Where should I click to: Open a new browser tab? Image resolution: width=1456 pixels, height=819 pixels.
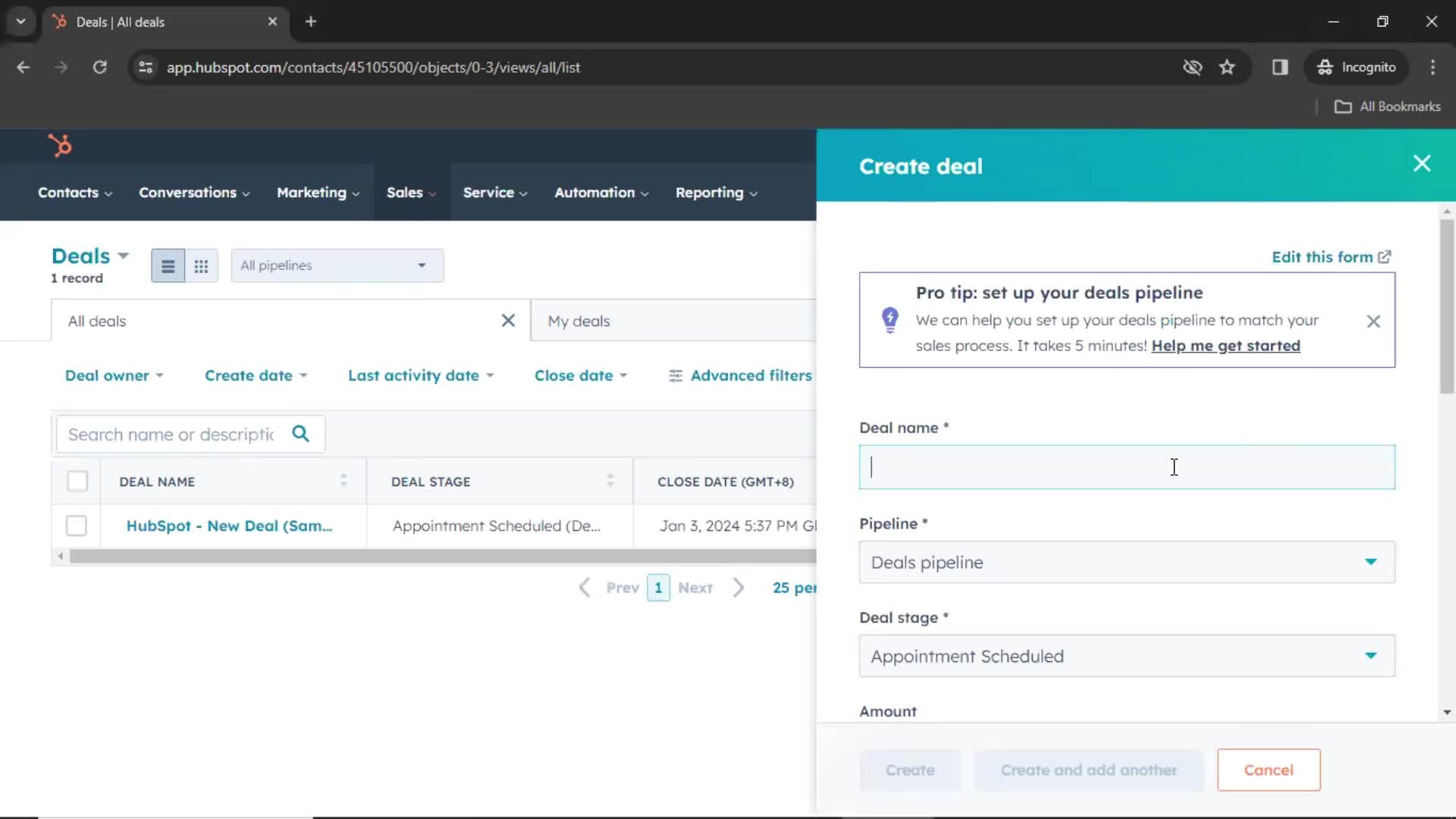click(x=311, y=22)
